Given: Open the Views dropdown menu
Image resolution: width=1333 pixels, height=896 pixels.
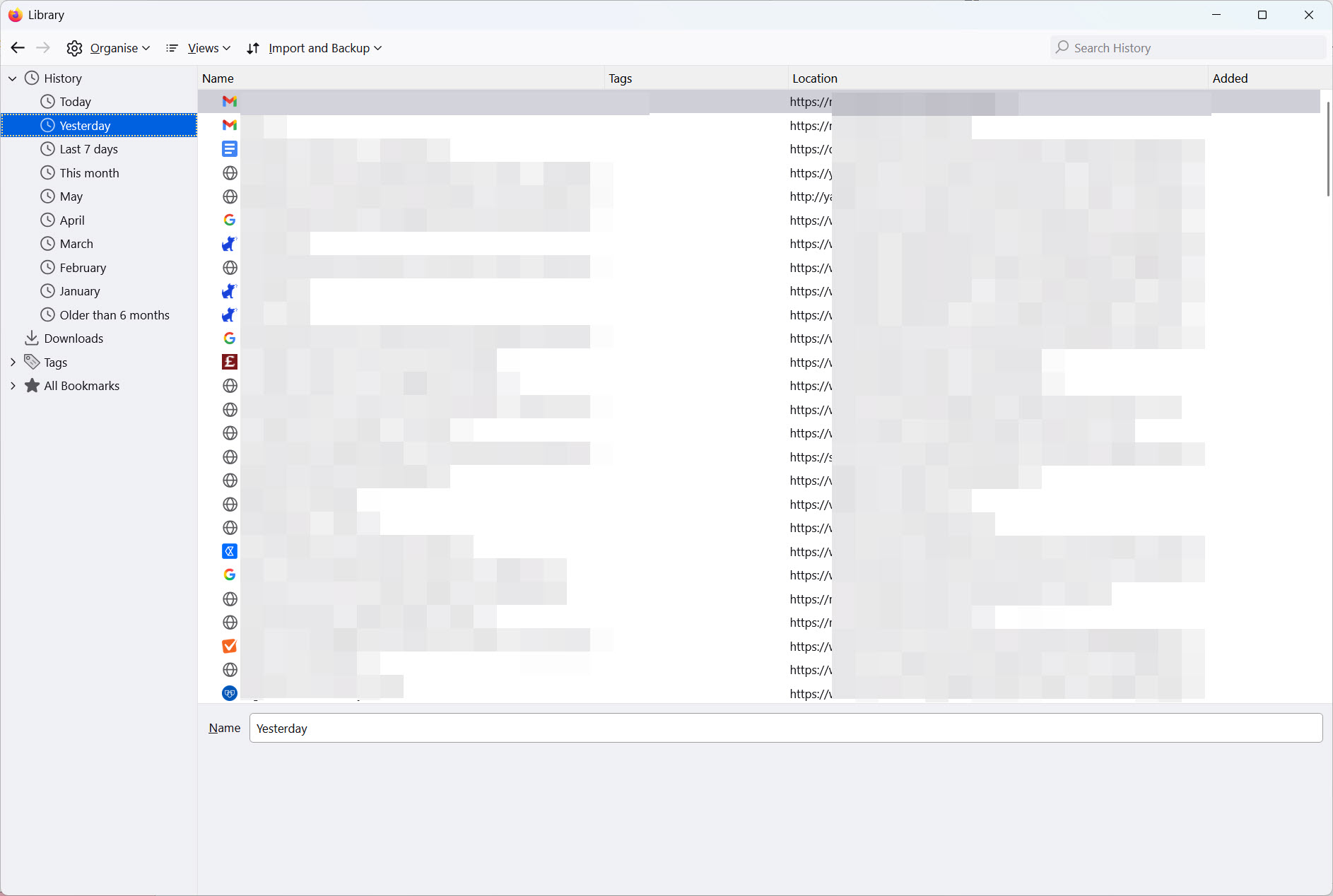Looking at the screenshot, I should (199, 48).
